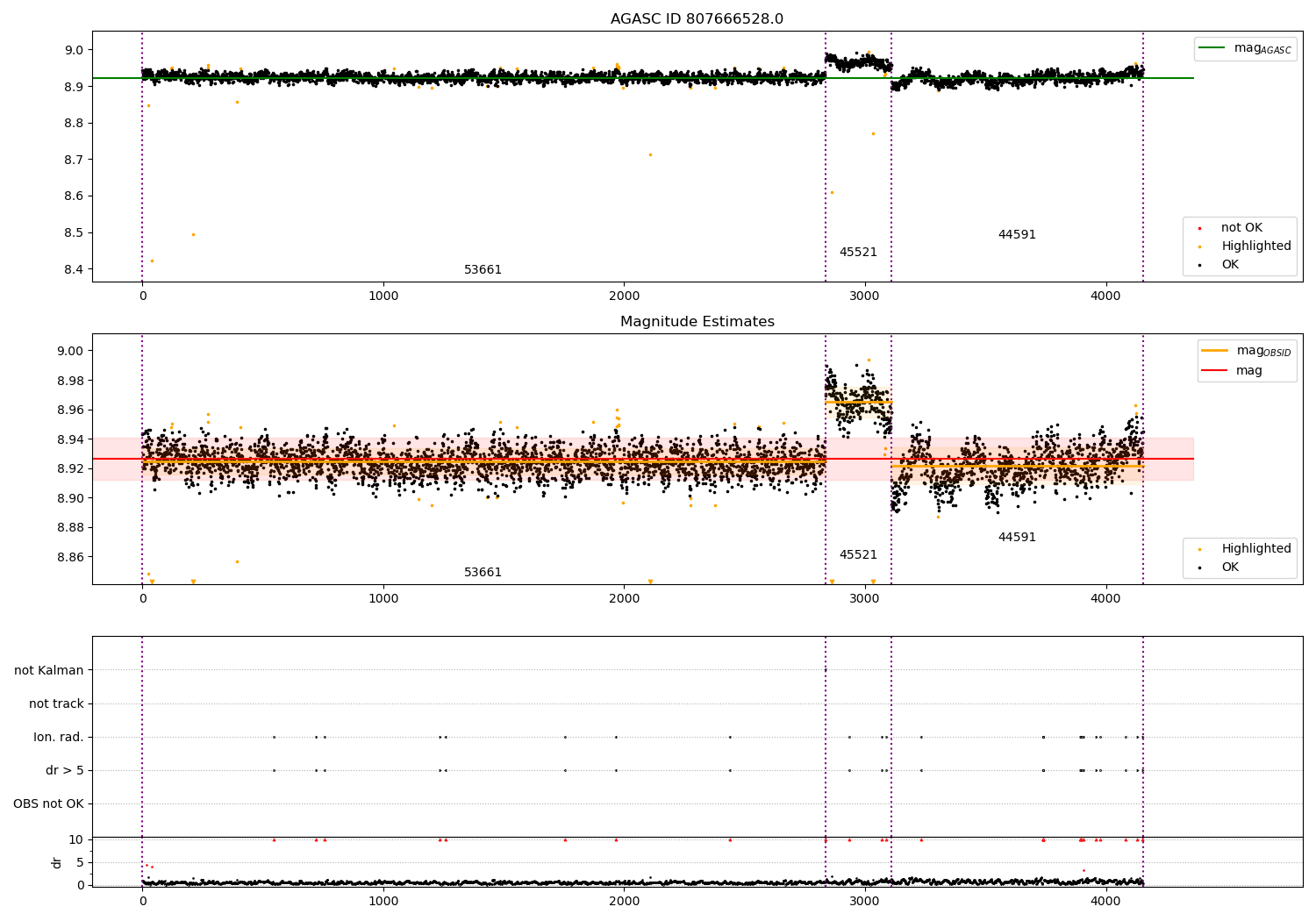Click the 10 tick on the dr axis
The image size is (1316, 921).
coord(76,840)
